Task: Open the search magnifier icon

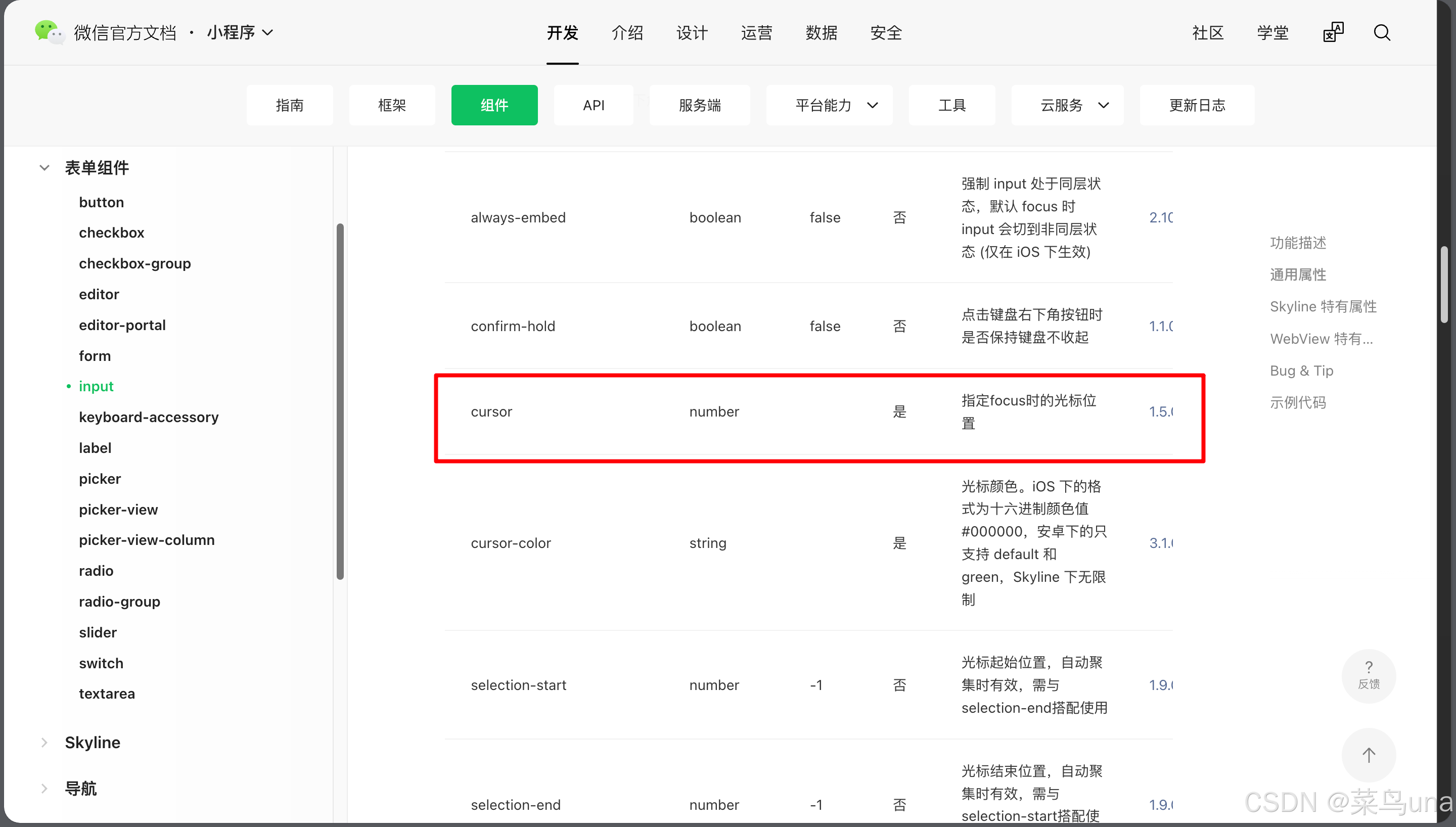Action: 1382,32
